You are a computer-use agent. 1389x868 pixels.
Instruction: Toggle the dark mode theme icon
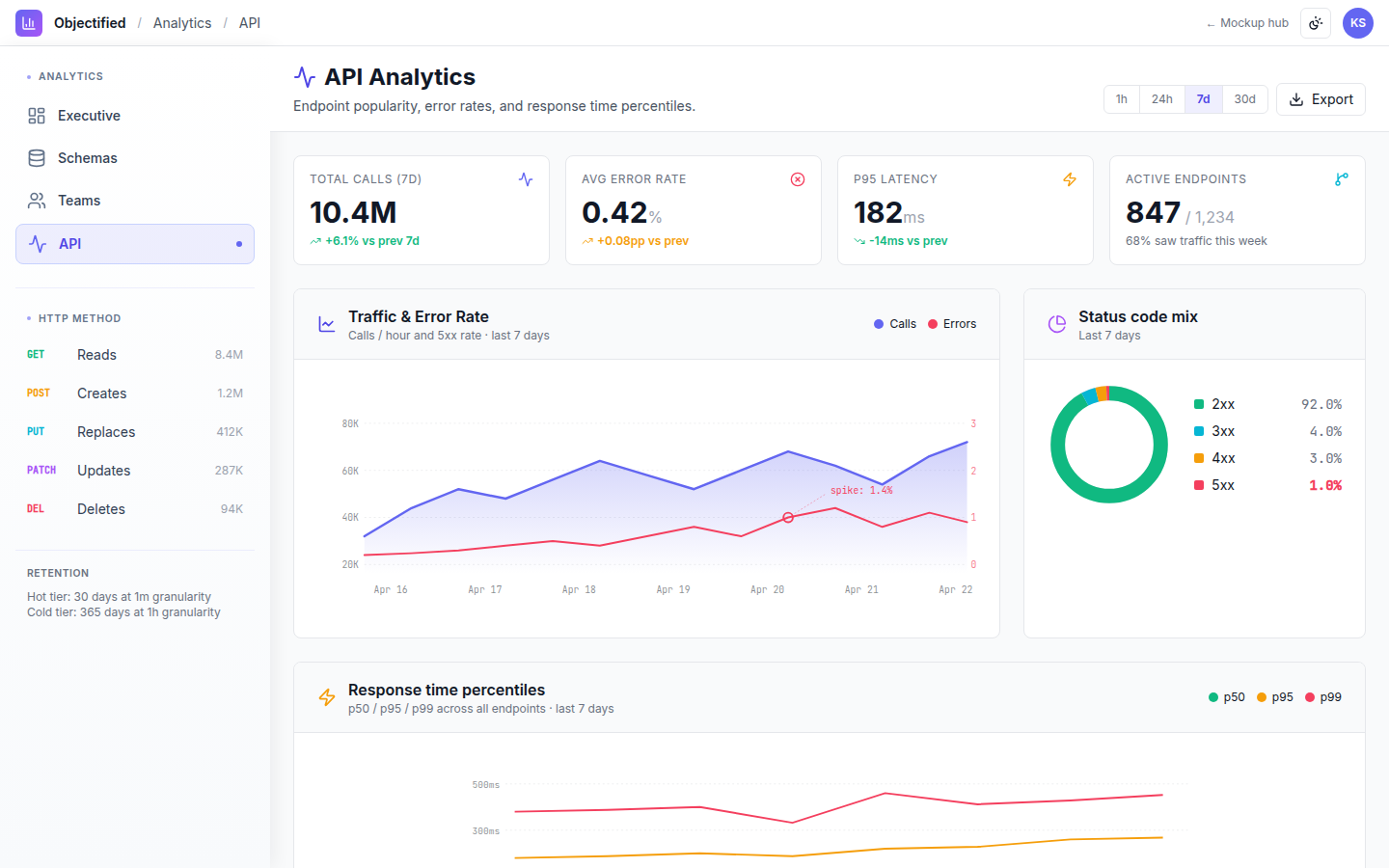(1316, 23)
